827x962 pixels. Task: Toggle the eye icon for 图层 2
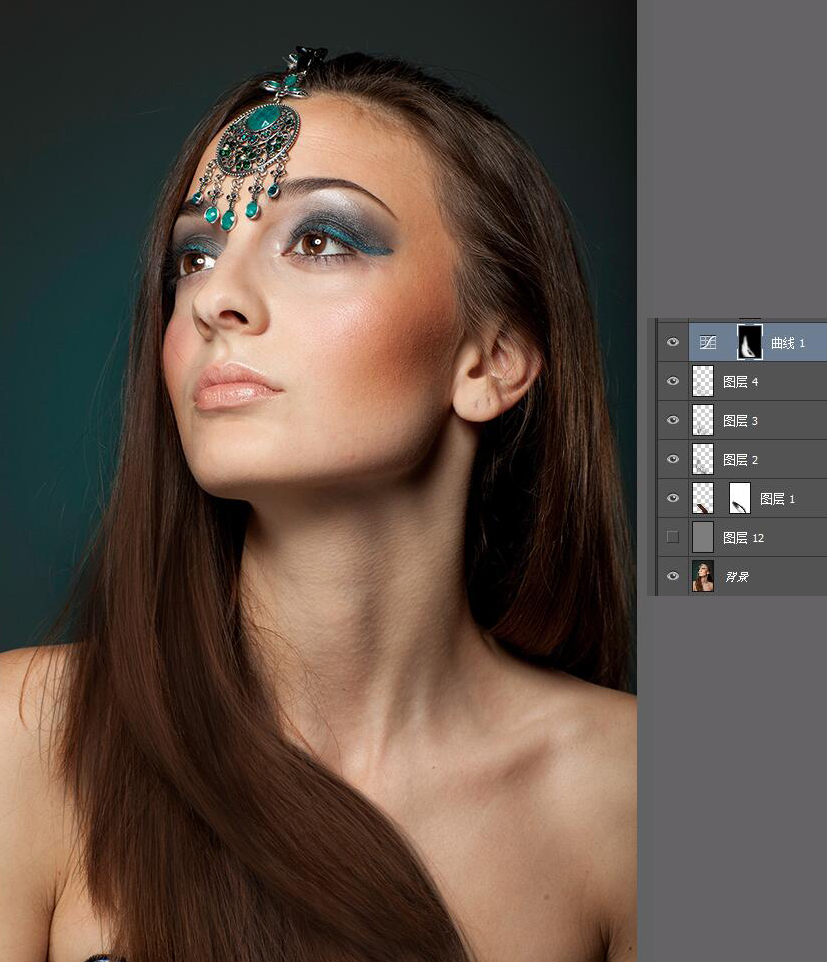[672, 459]
